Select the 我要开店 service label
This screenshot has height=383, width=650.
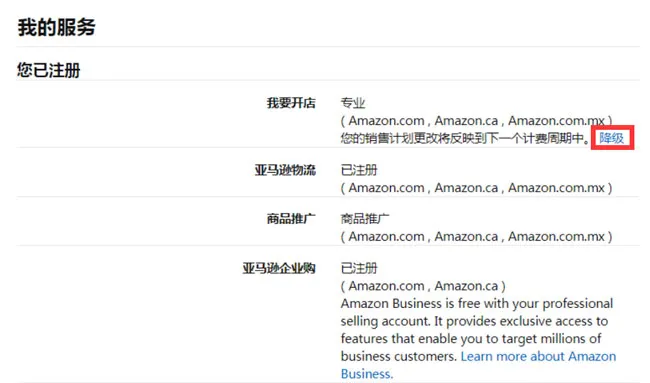[291, 103]
